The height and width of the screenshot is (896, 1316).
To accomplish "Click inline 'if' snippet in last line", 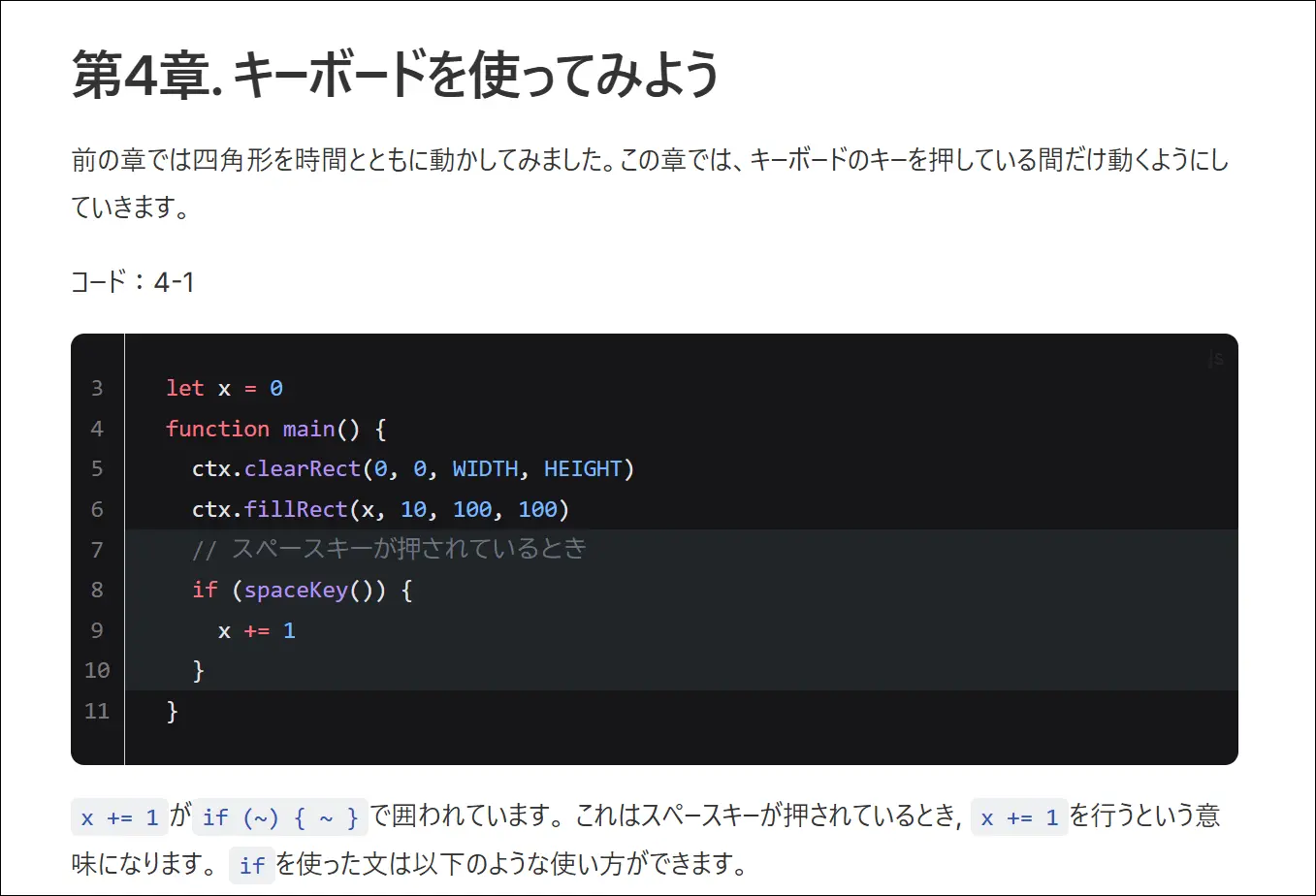I will pyautogui.click(x=252, y=865).
